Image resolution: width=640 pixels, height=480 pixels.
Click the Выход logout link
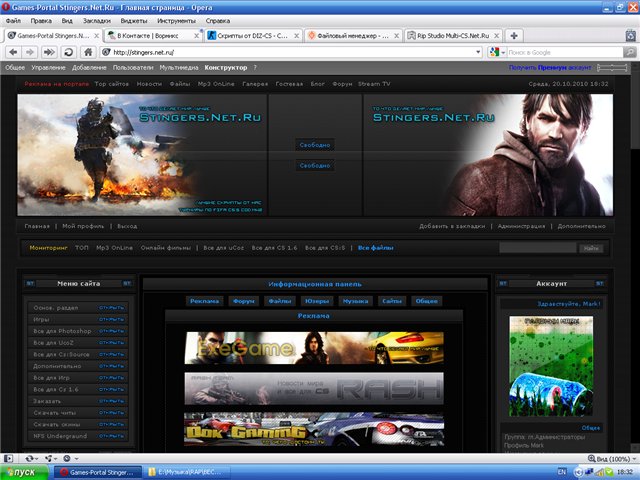point(127,226)
